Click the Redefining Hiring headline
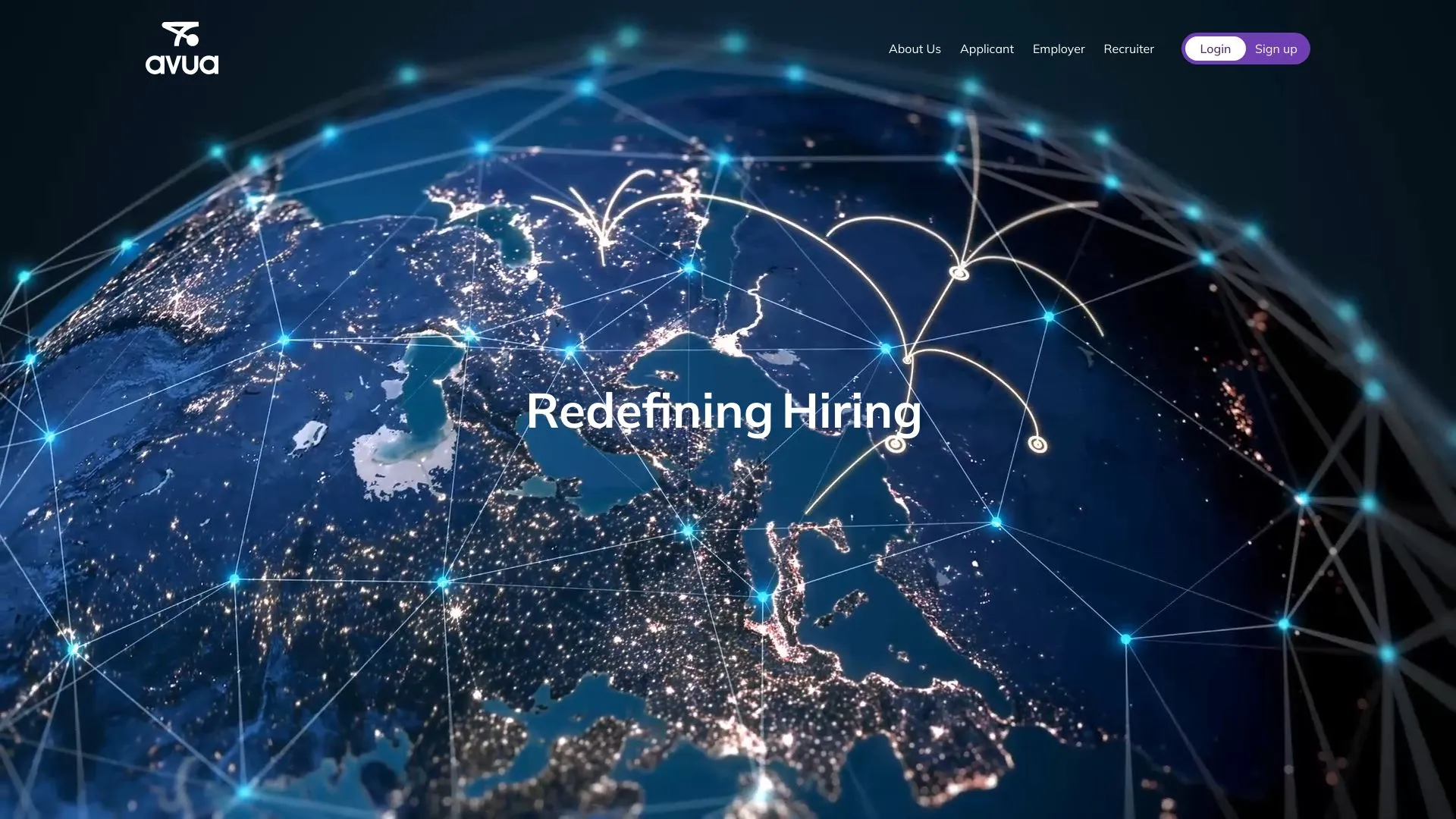This screenshot has width=1456, height=819. (x=726, y=413)
